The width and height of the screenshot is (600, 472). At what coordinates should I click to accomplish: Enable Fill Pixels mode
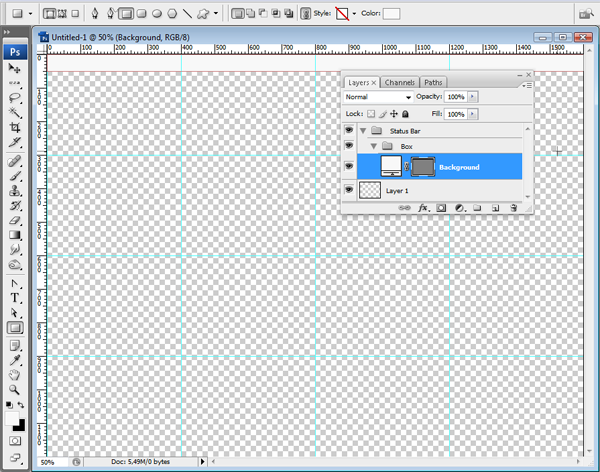click(x=75, y=14)
